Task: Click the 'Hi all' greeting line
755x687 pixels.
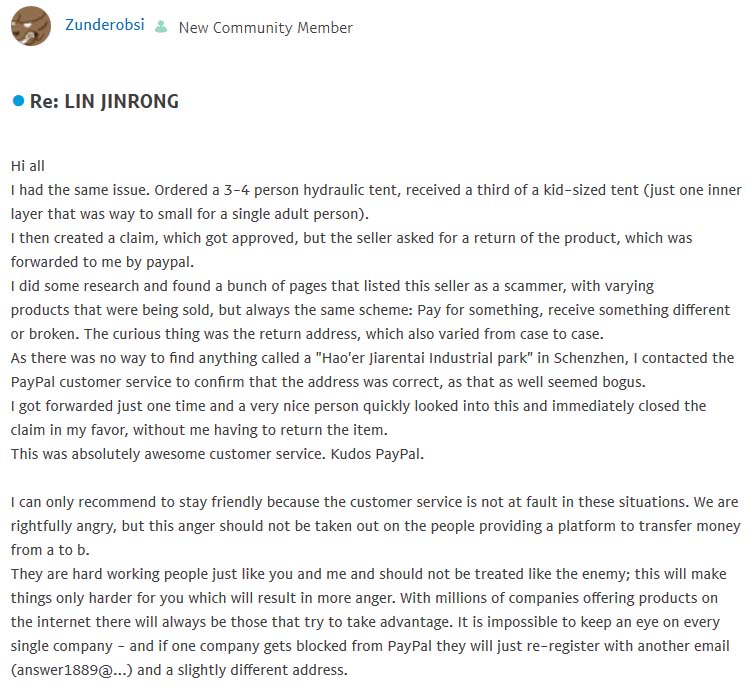Action: point(28,166)
